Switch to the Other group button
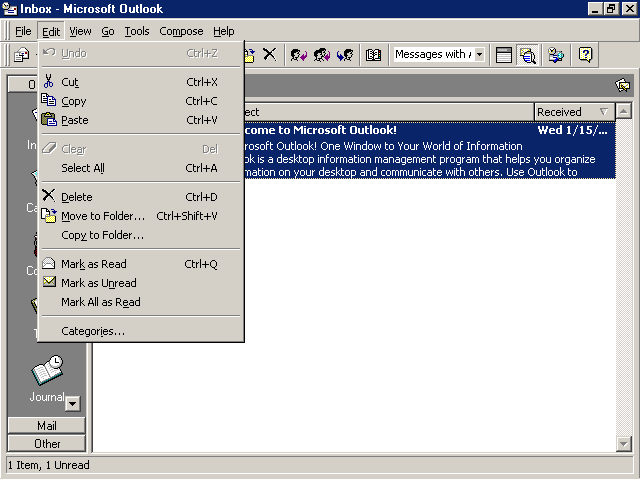This screenshot has width=640, height=480. coord(47,444)
